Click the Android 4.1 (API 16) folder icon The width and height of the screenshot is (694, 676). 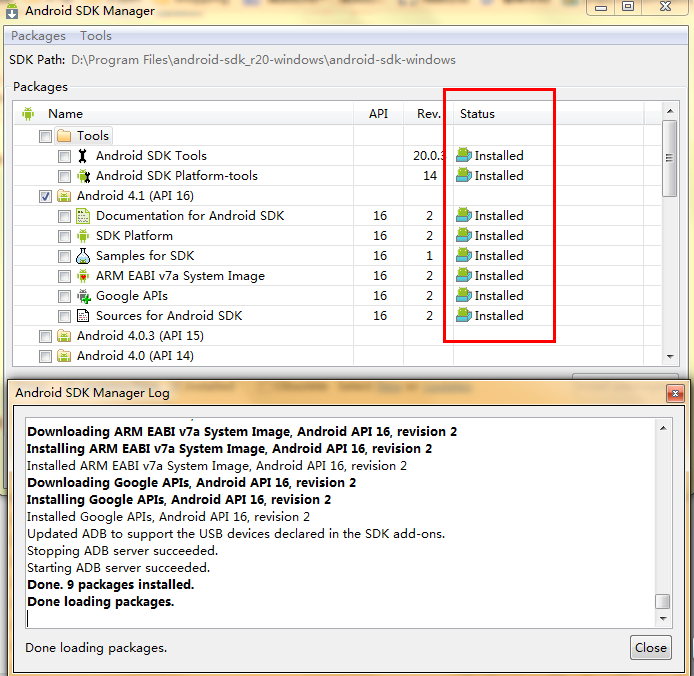click(x=64, y=196)
